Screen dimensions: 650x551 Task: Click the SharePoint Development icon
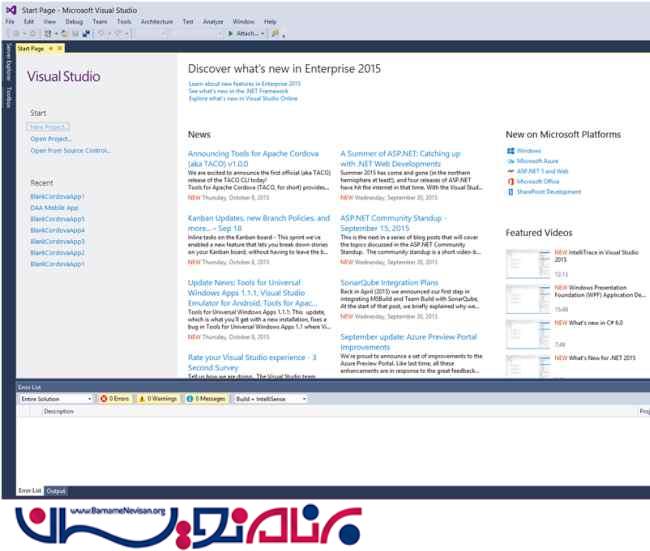[511, 192]
